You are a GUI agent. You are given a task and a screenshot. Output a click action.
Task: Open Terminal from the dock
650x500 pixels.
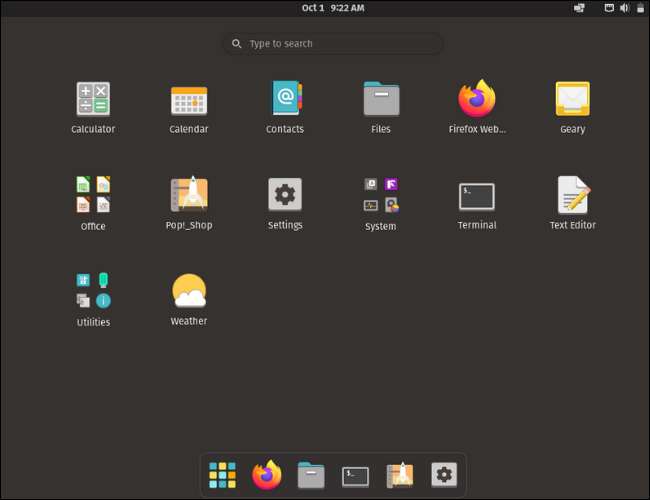click(355, 475)
